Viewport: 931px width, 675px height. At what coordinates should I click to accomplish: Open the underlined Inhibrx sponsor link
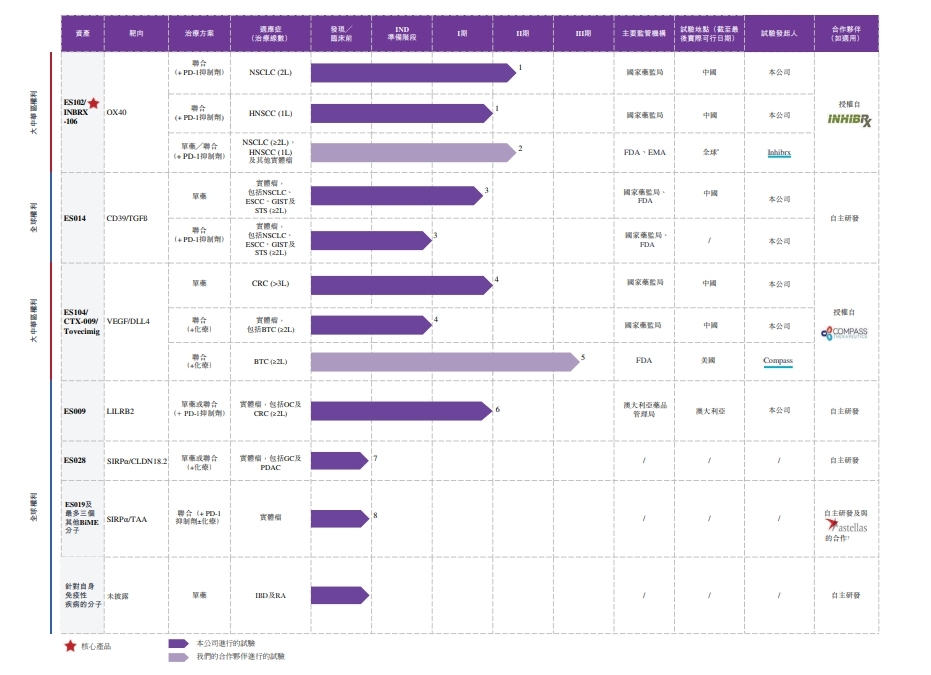(x=779, y=153)
